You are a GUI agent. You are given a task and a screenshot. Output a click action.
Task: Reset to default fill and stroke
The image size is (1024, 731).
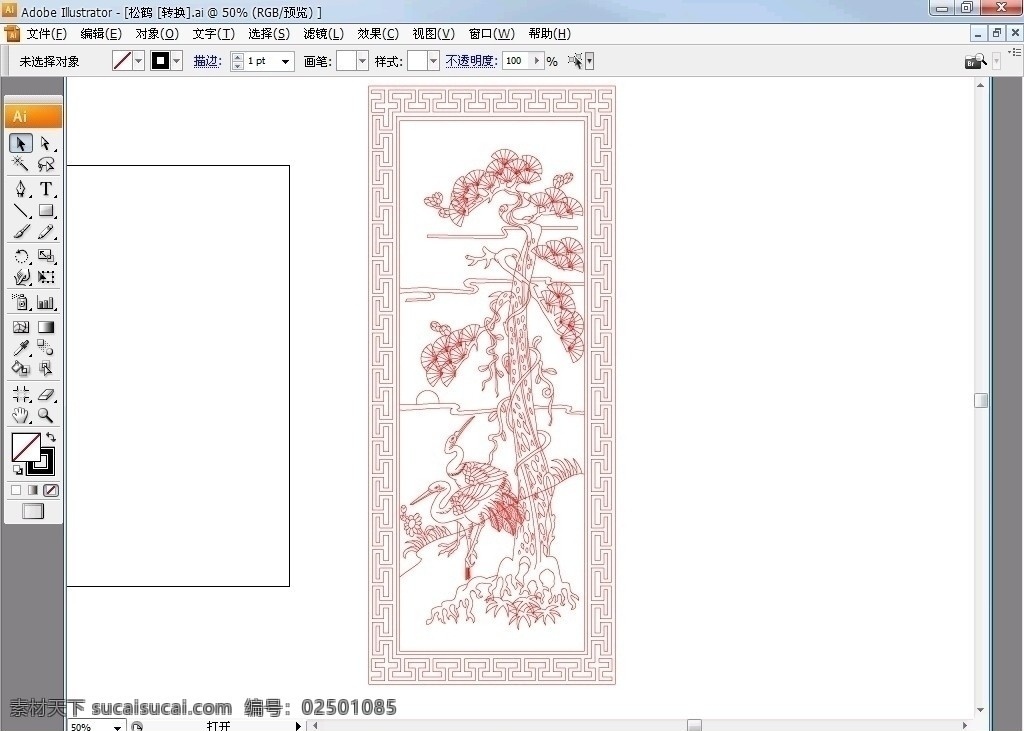point(17,469)
